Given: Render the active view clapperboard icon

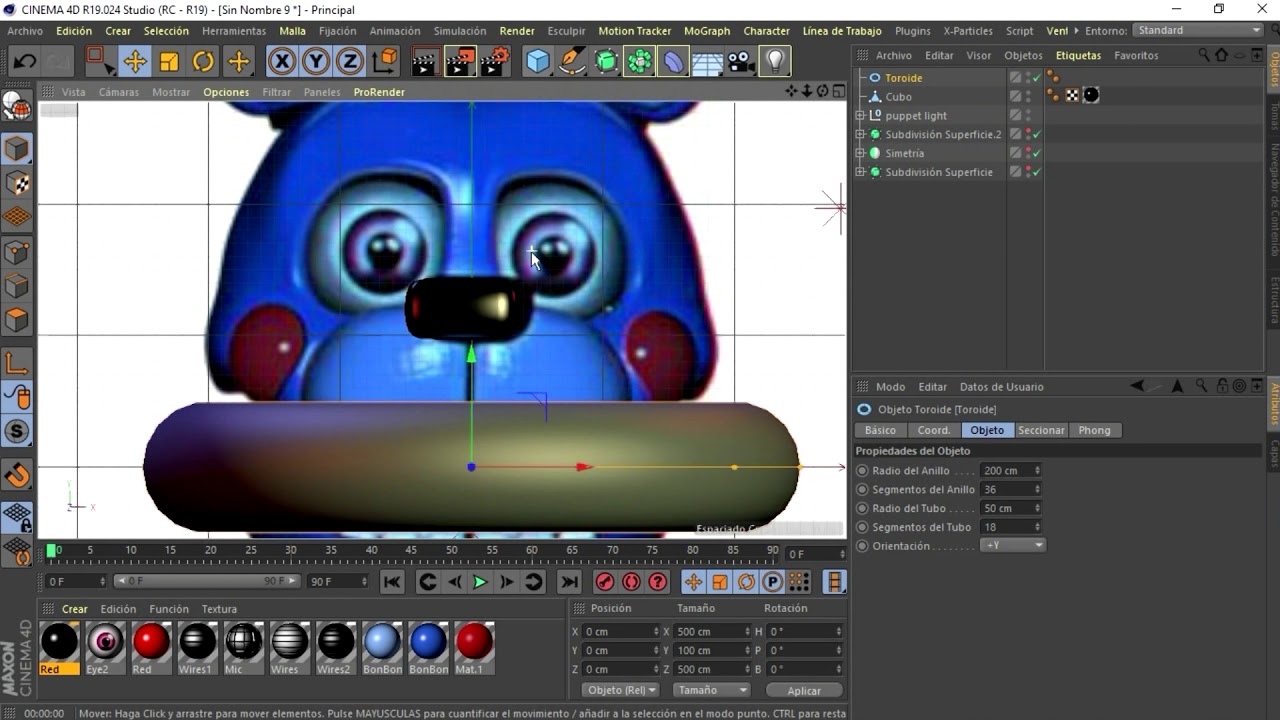Looking at the screenshot, I should click(425, 62).
